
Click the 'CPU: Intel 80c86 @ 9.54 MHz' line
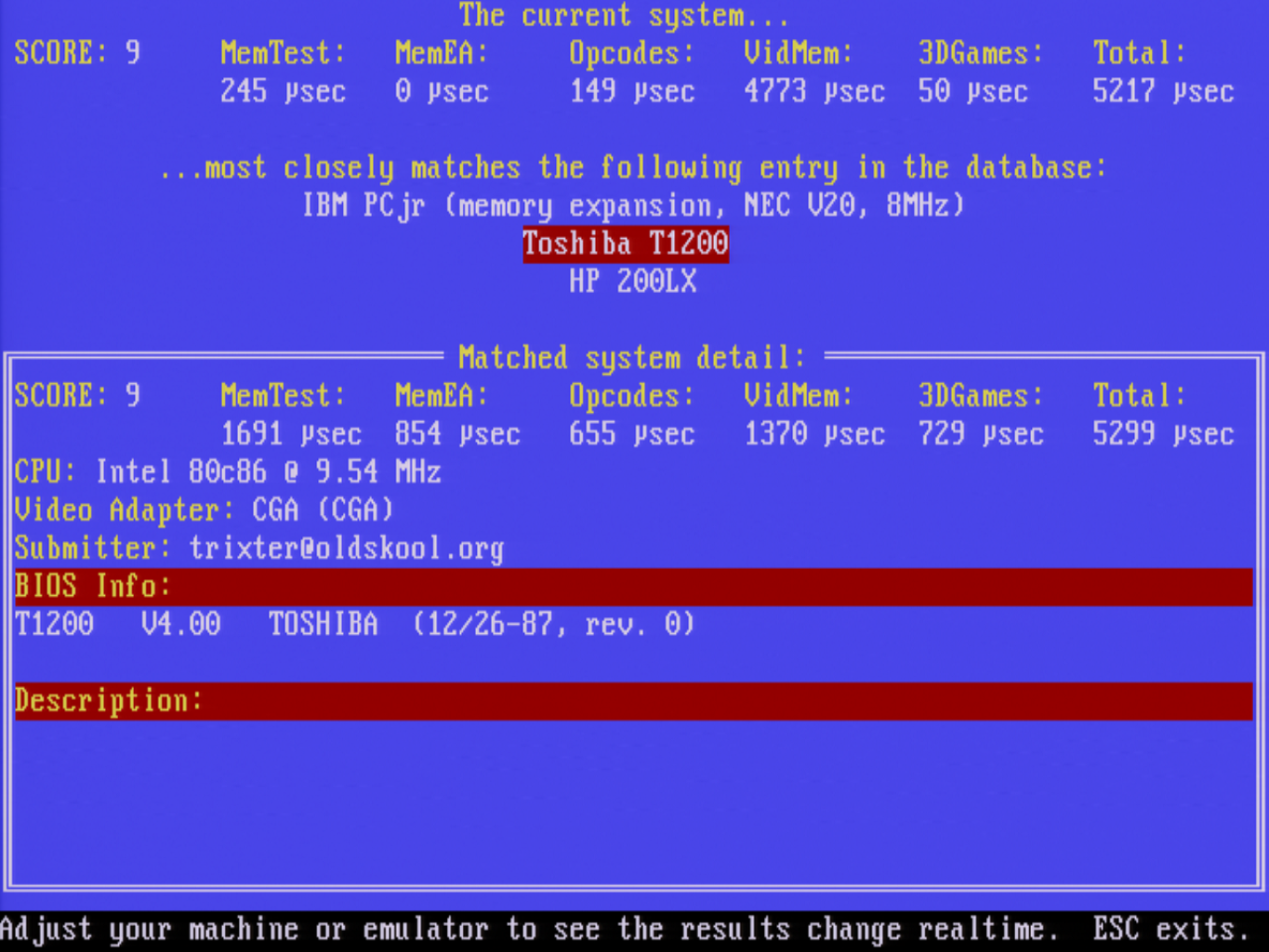(x=228, y=472)
